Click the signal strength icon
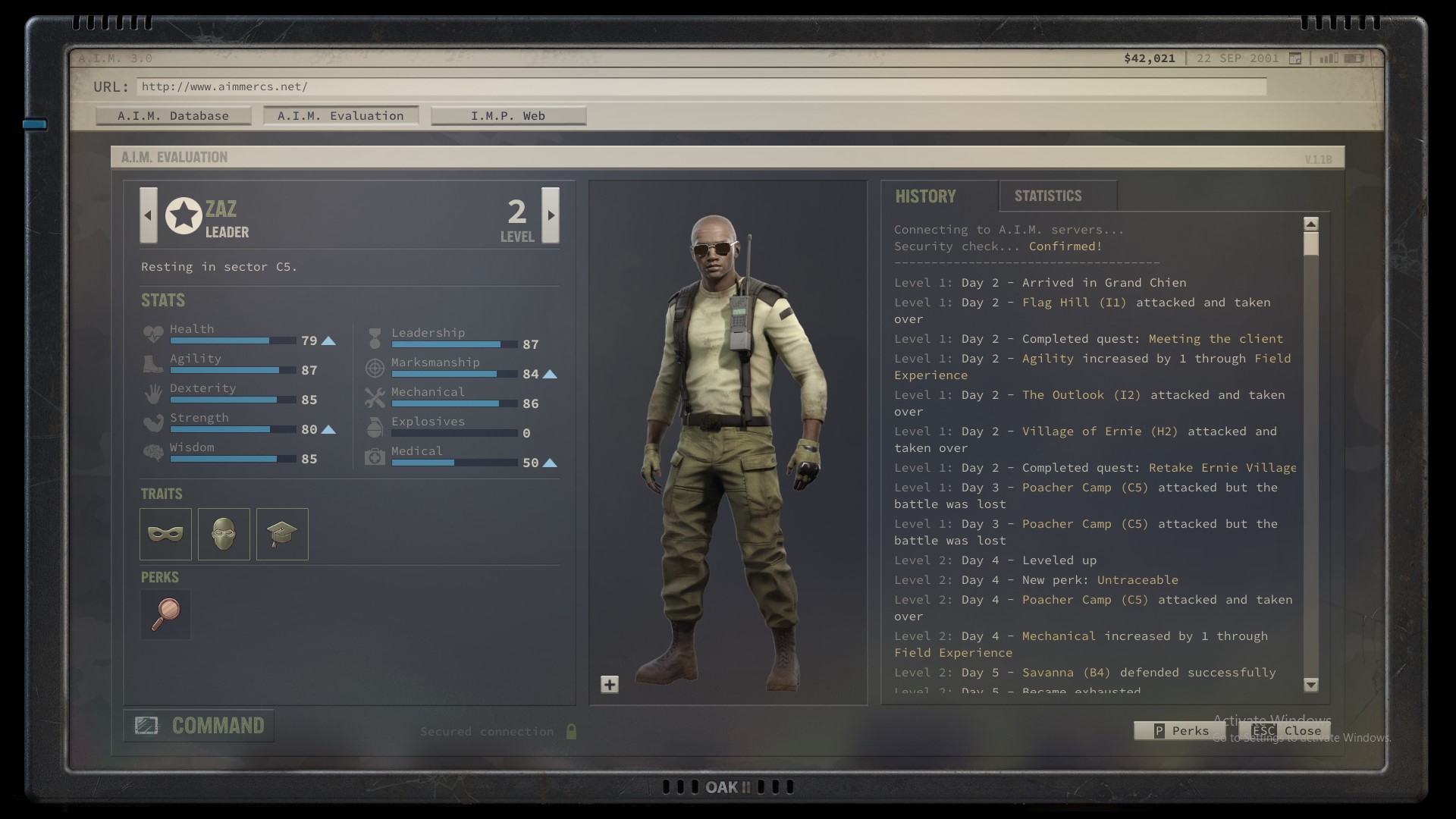Image resolution: width=1456 pixels, height=819 pixels. [1329, 58]
